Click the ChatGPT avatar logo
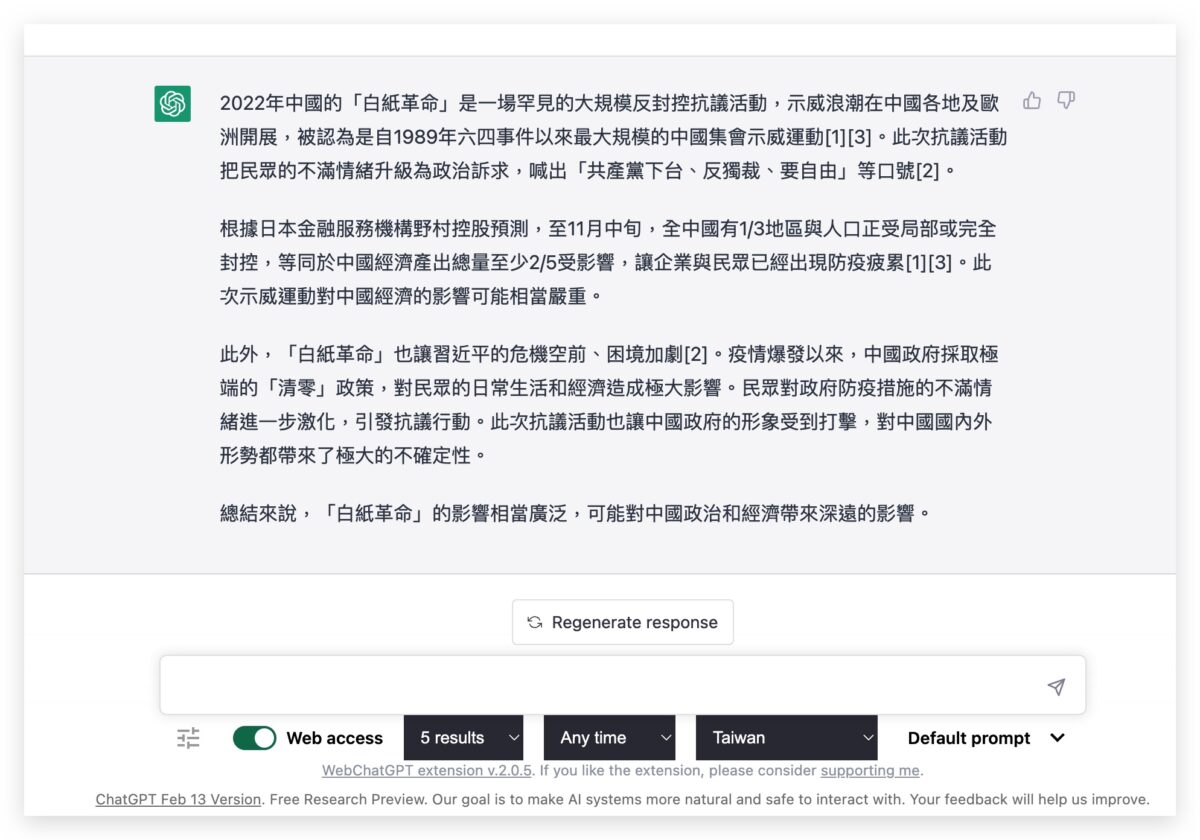Screen dimensions: 1200x840 click(x=173, y=104)
